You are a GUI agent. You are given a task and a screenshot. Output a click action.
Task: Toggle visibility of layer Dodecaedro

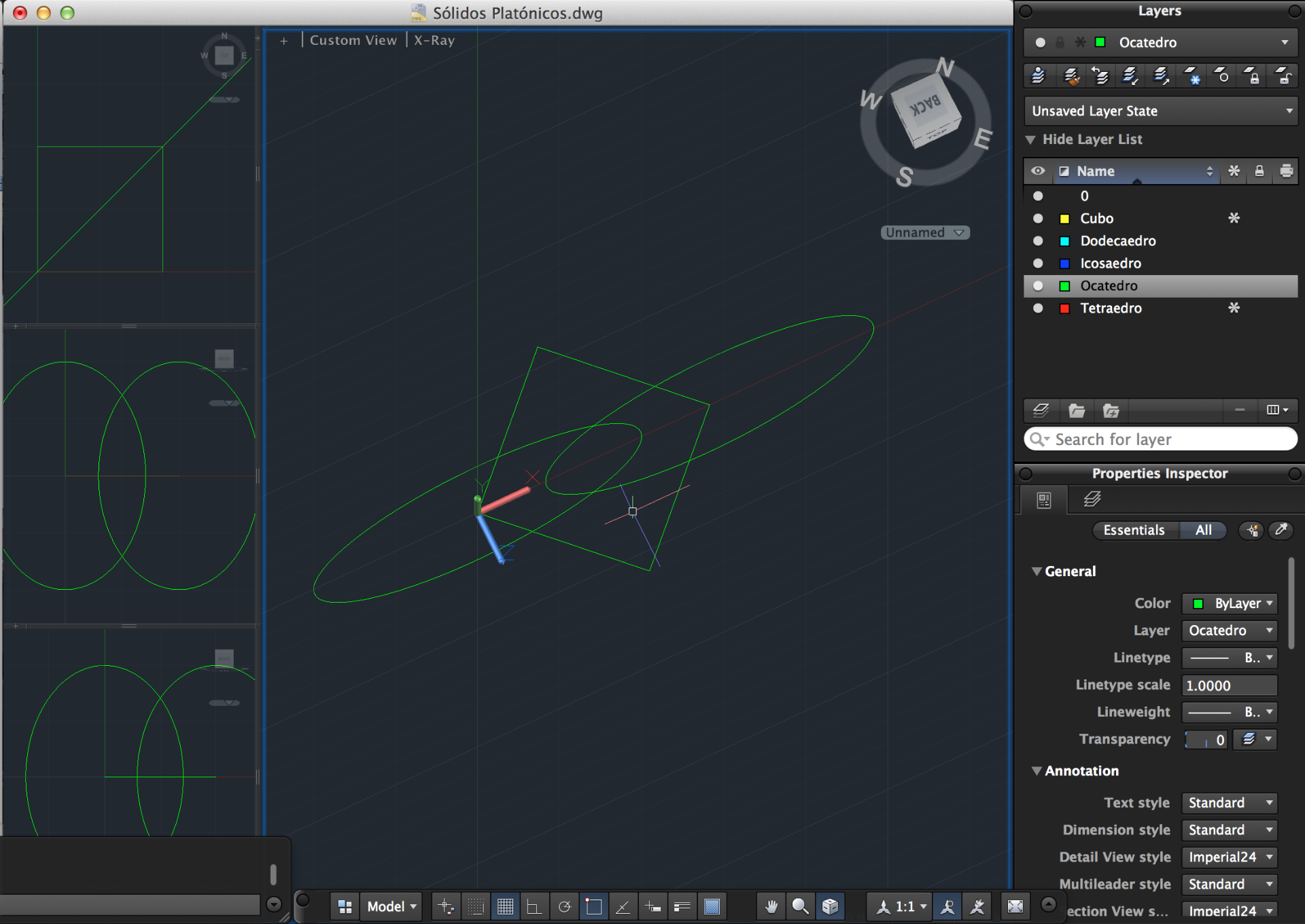[1038, 241]
